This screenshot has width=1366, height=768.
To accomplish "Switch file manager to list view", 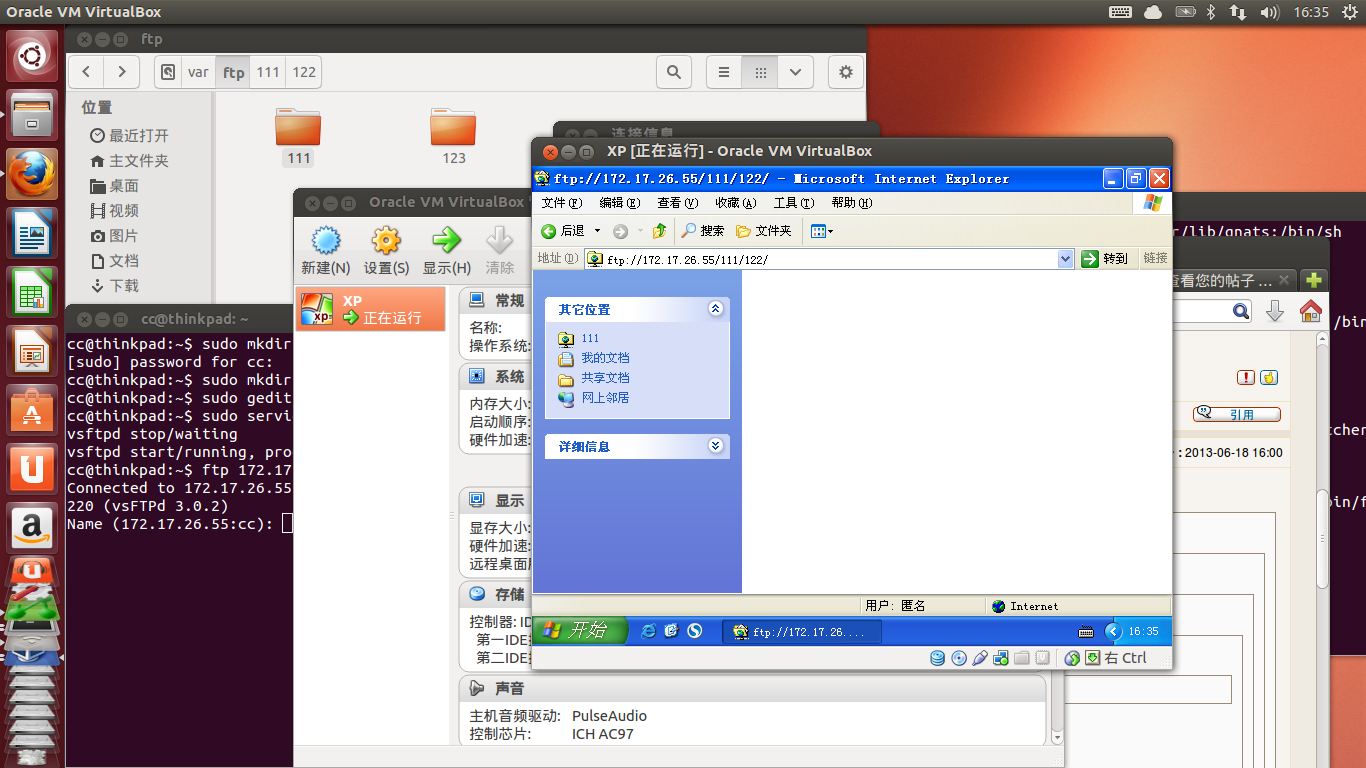I will pyautogui.click(x=724, y=72).
